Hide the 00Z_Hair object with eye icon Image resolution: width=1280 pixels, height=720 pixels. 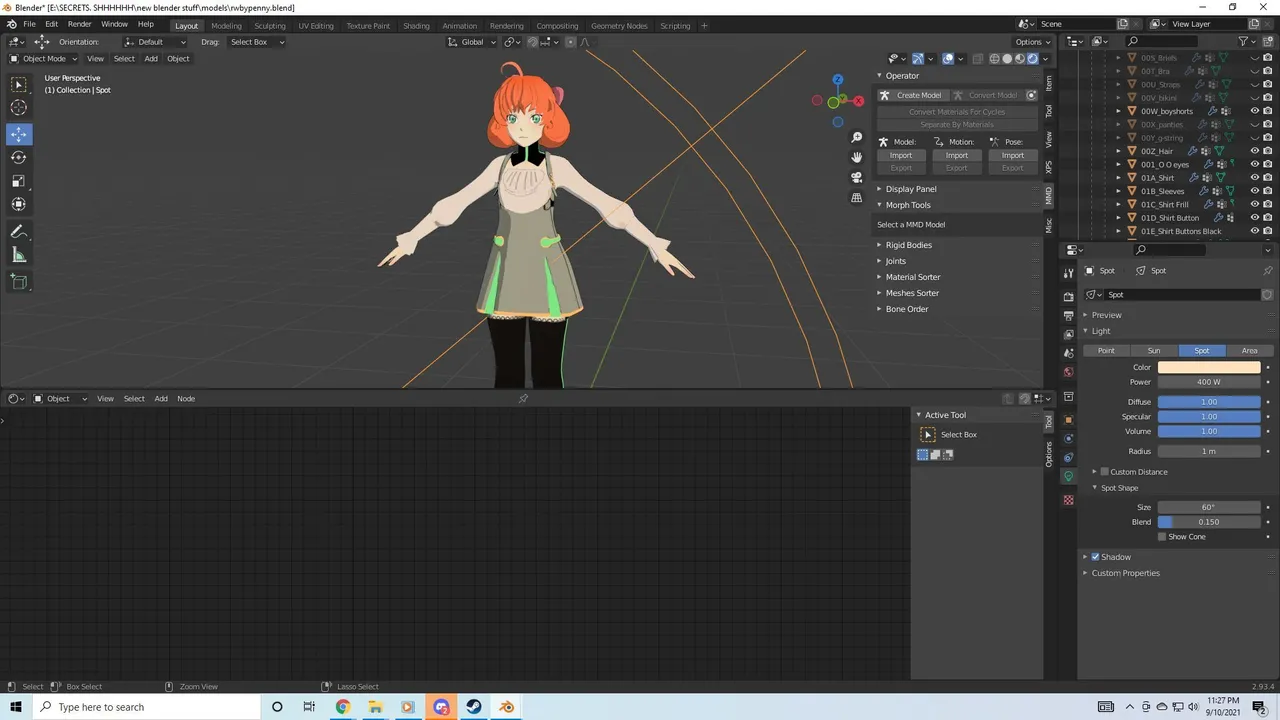[1255, 151]
